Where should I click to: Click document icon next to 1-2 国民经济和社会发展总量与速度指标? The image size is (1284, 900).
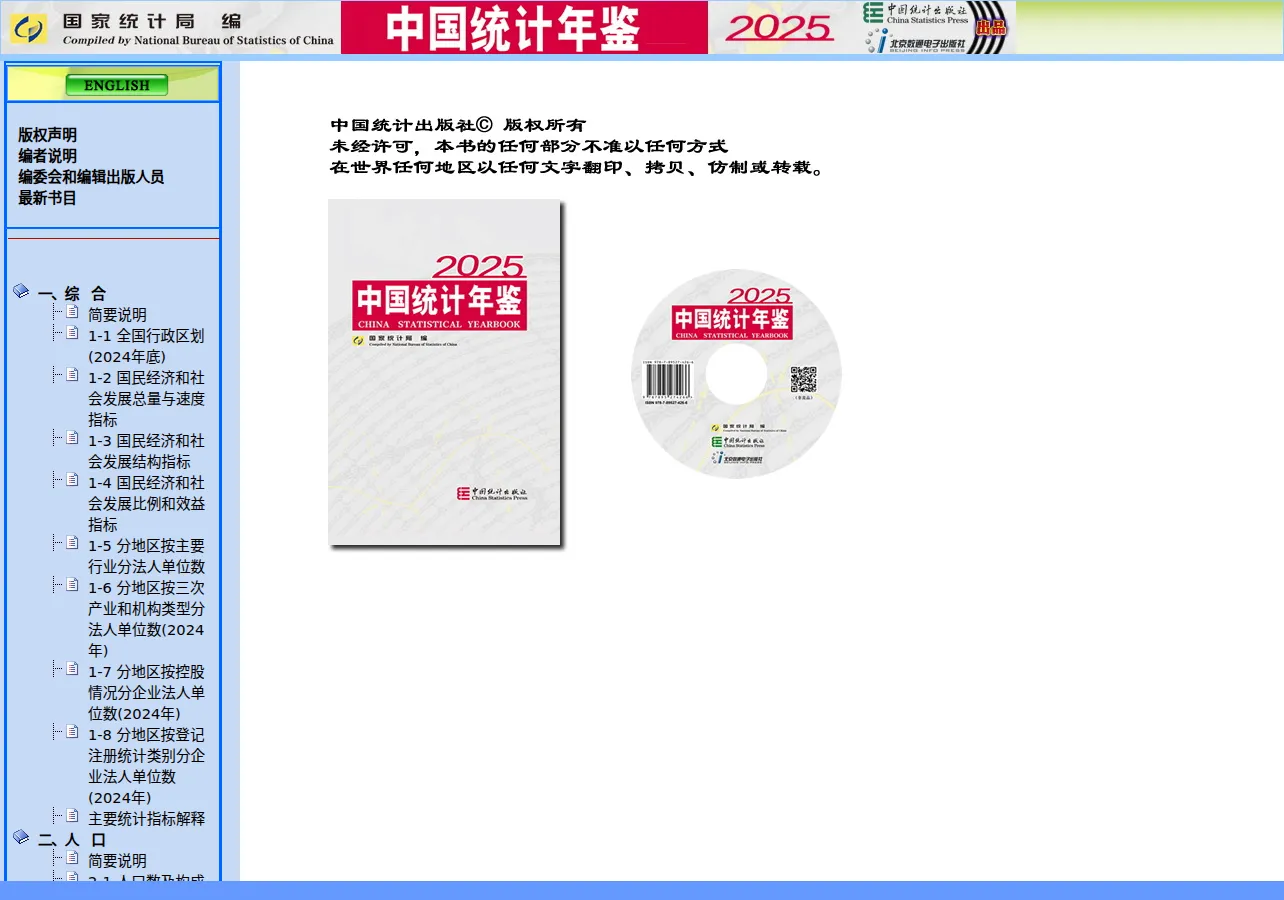click(72, 375)
